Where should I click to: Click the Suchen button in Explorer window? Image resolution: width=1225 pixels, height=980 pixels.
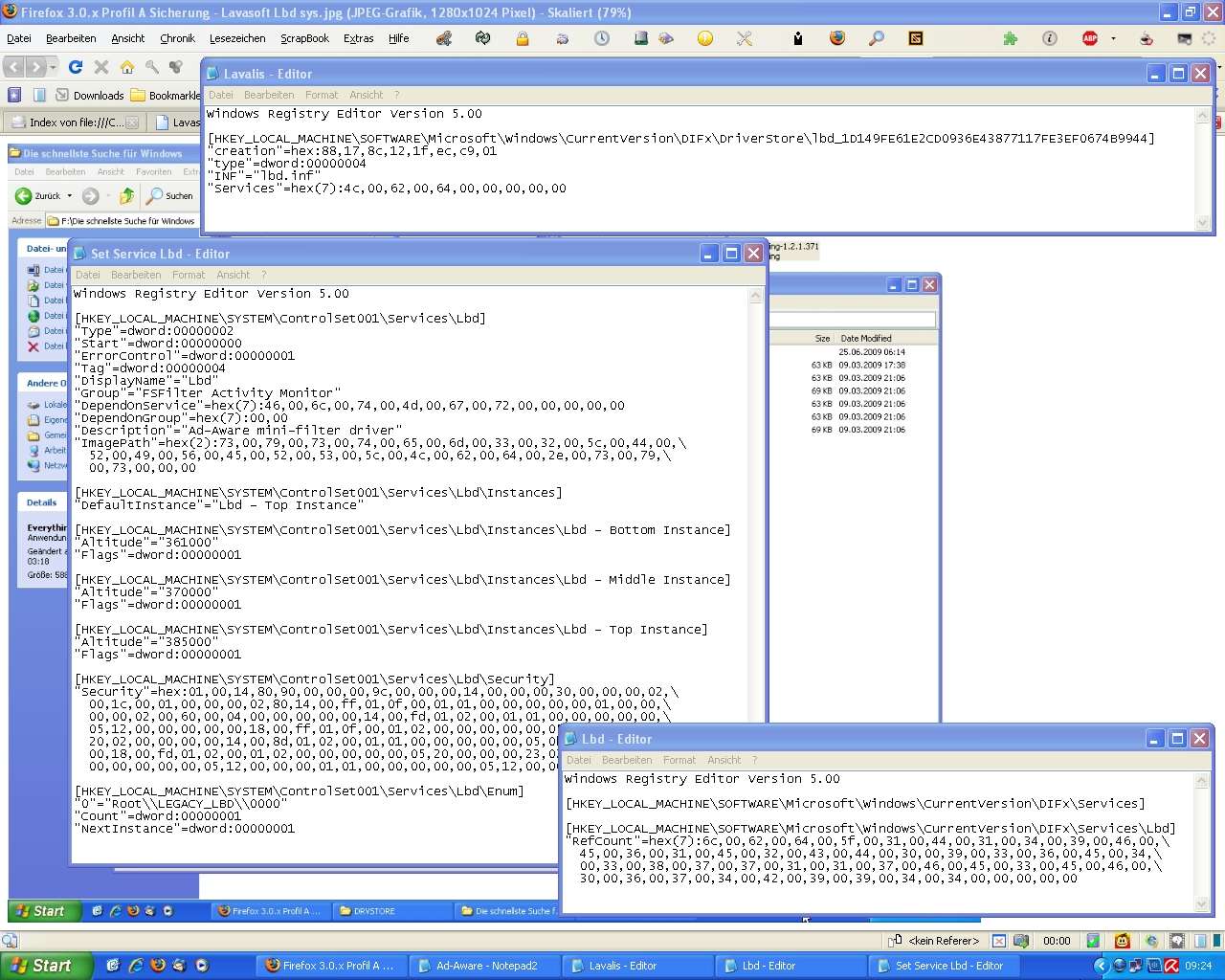click(169, 196)
